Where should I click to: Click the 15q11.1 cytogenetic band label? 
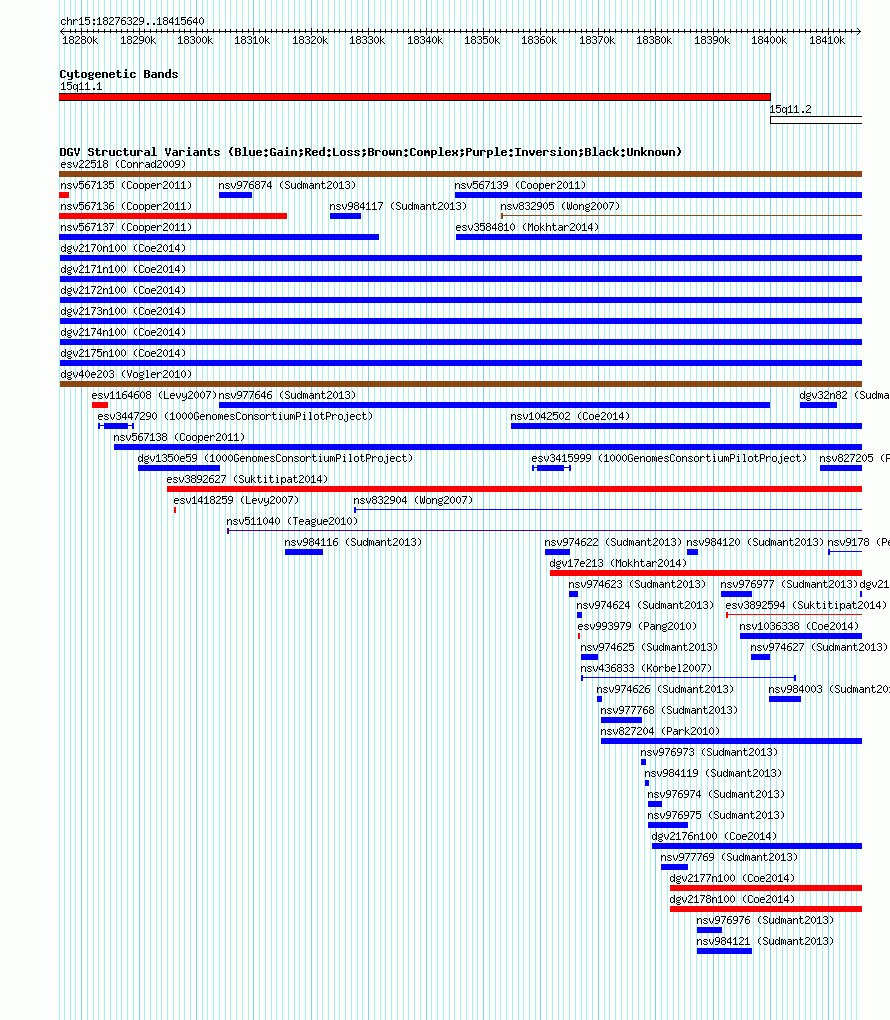pyautogui.click(x=81, y=87)
